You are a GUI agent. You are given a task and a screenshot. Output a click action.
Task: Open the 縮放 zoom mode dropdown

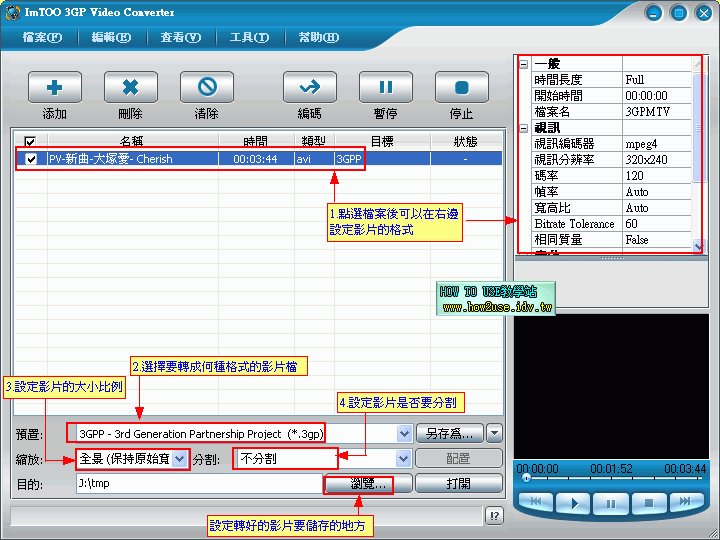pyautogui.click(x=180, y=458)
